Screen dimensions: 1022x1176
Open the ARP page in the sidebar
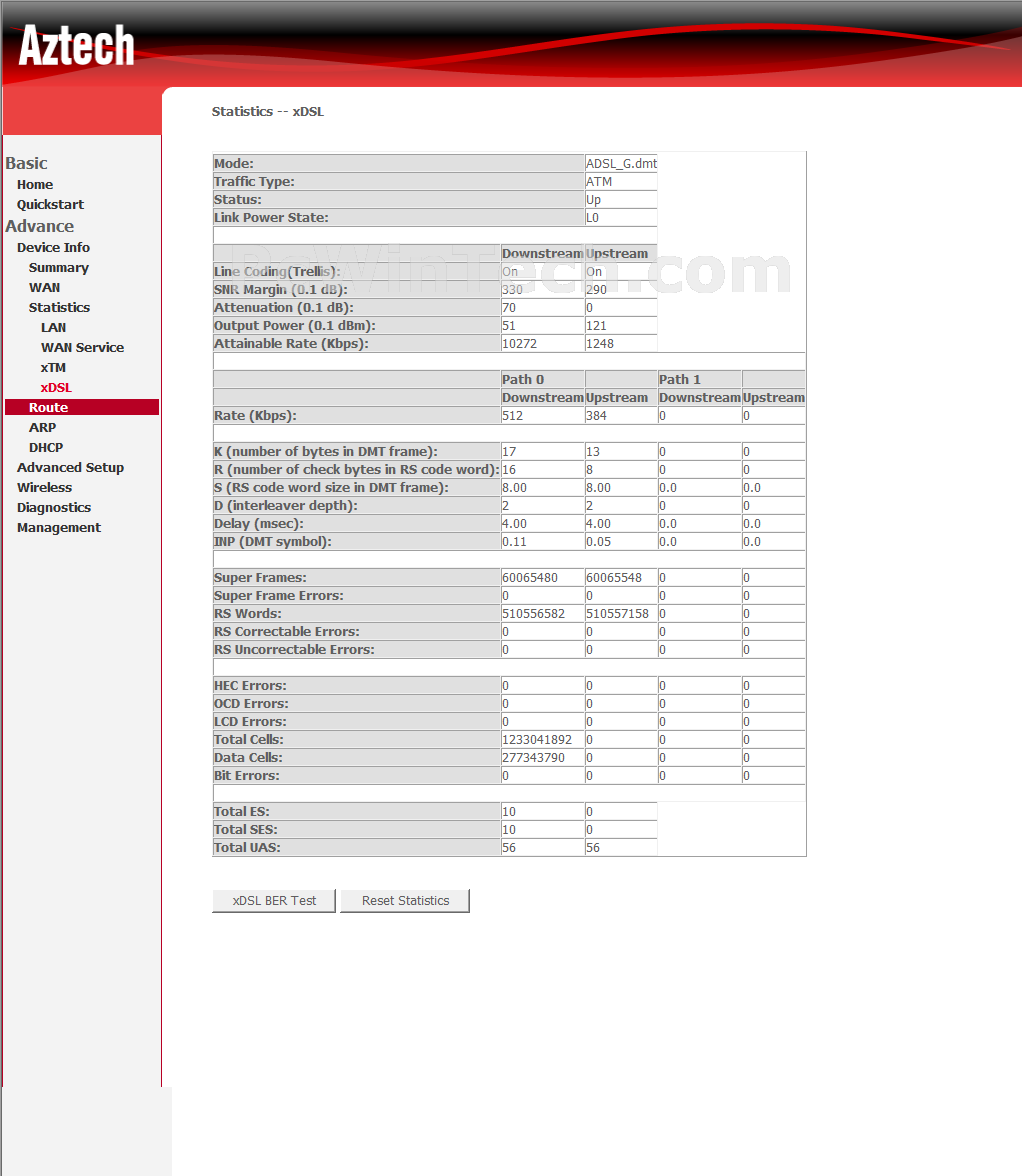click(42, 428)
